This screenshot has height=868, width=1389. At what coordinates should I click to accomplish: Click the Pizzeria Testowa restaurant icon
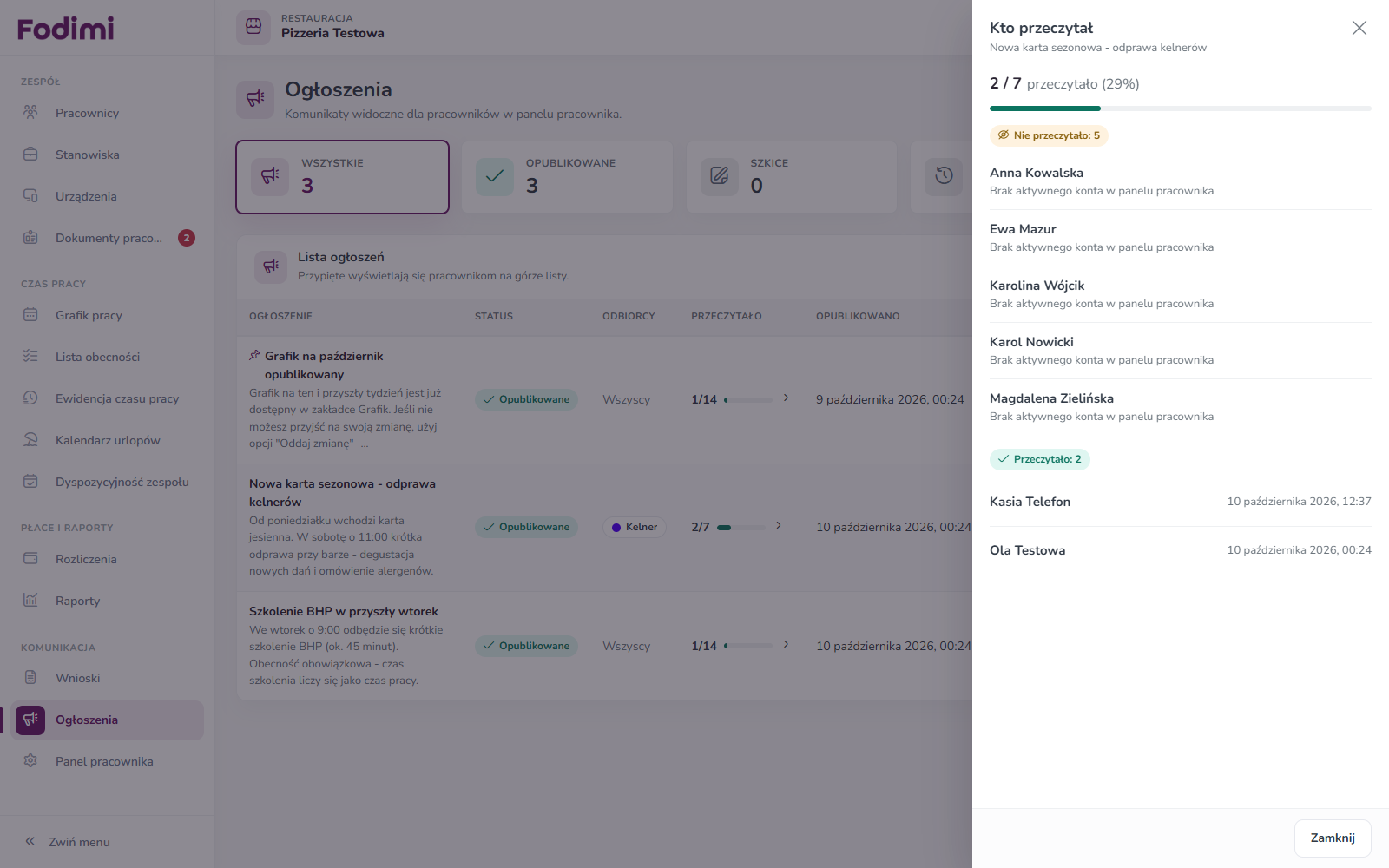pyautogui.click(x=253, y=27)
